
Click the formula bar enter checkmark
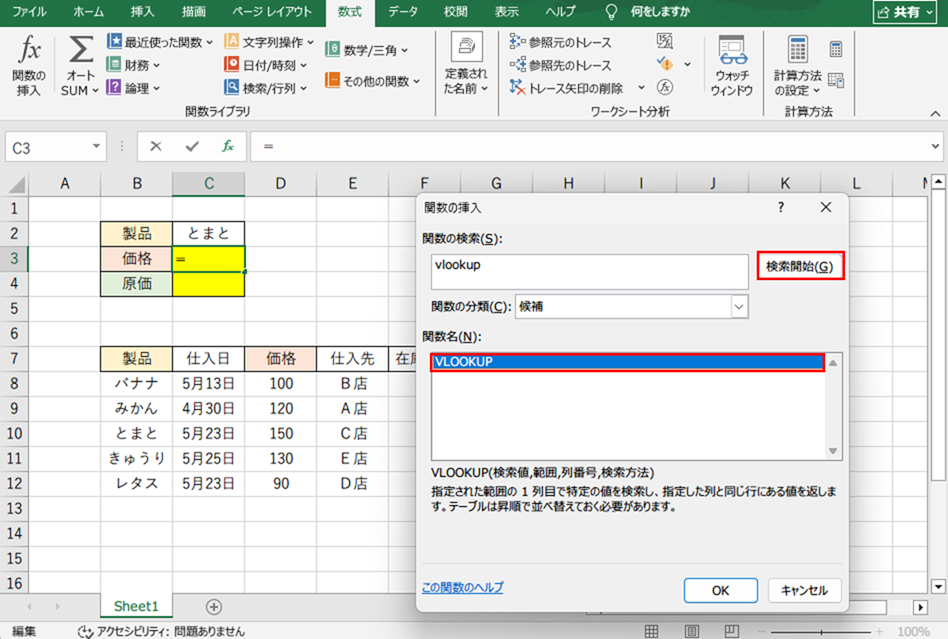click(192, 146)
